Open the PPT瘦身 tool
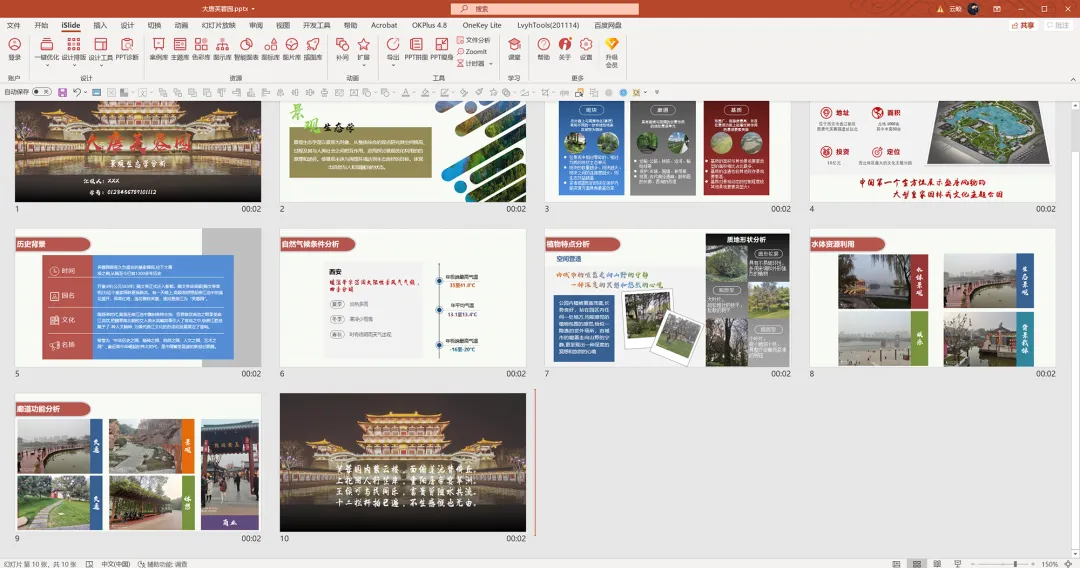The image size is (1080, 568). tap(442, 49)
